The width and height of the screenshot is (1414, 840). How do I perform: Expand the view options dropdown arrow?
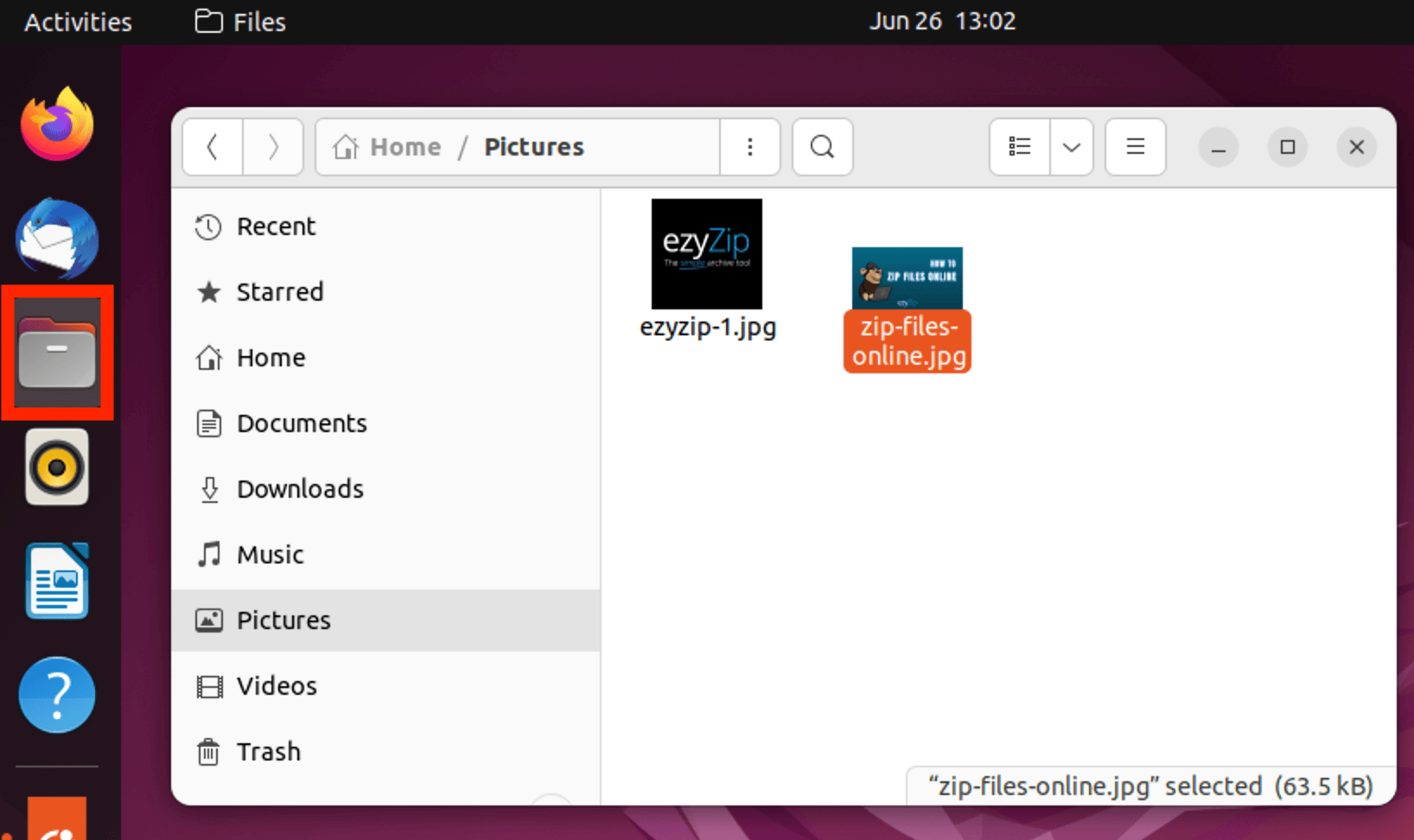(1072, 147)
